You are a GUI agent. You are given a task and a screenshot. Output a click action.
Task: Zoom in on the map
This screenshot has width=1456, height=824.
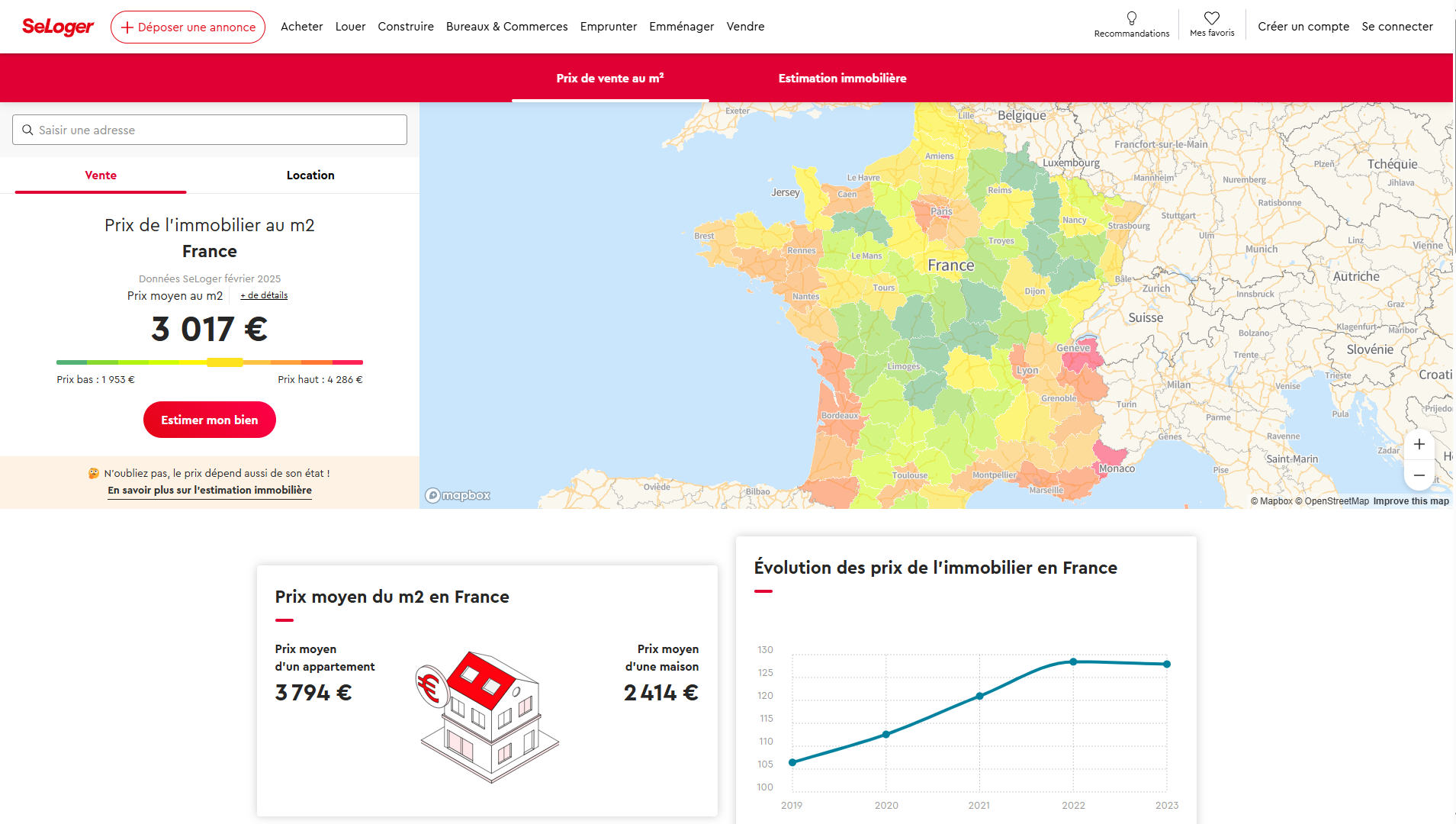tap(1419, 444)
